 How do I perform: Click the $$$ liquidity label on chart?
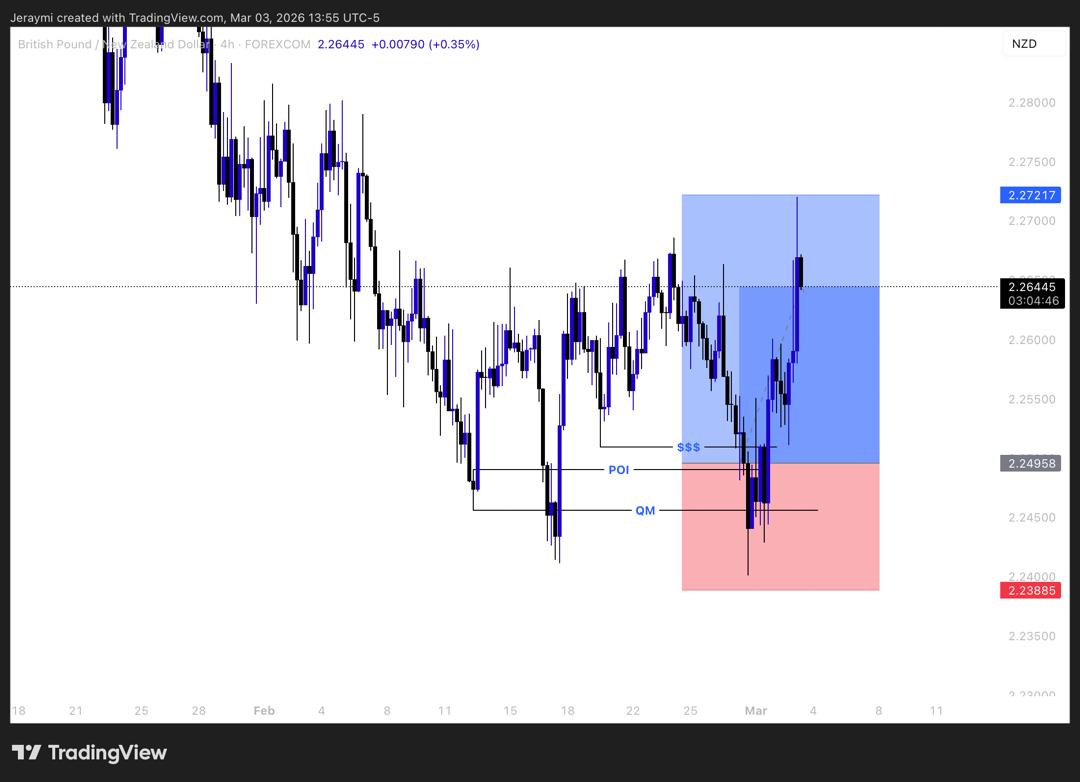pyautogui.click(x=688, y=447)
